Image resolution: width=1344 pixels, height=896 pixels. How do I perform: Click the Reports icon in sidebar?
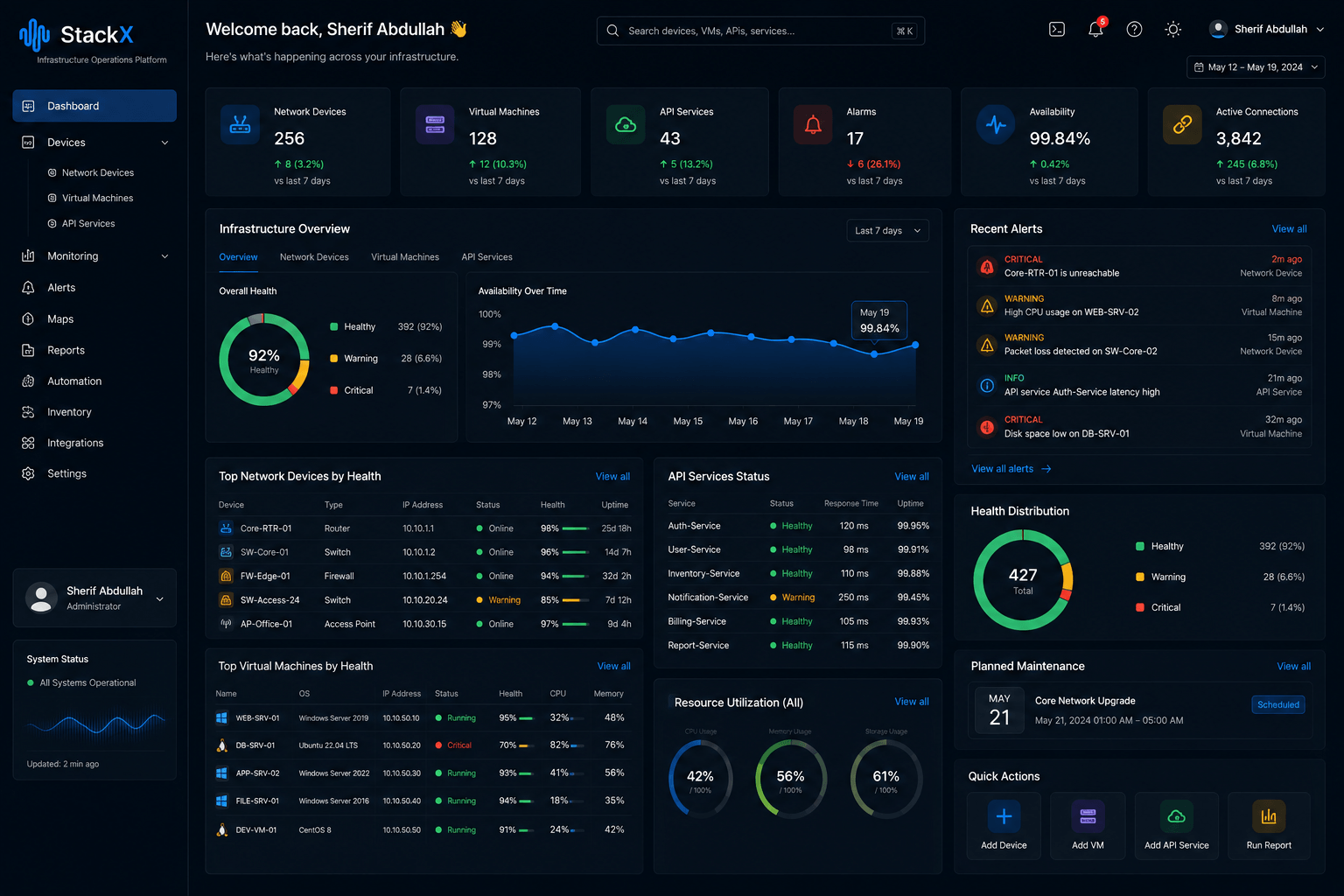pyautogui.click(x=28, y=350)
